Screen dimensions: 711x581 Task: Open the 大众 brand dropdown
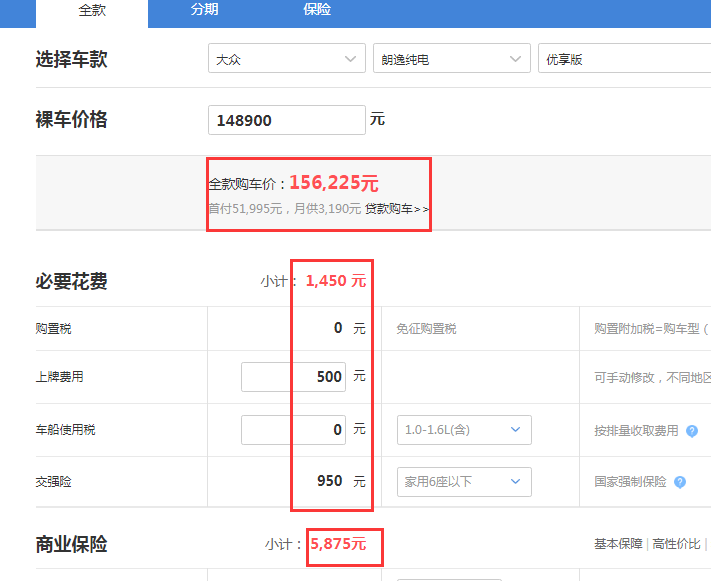287,59
